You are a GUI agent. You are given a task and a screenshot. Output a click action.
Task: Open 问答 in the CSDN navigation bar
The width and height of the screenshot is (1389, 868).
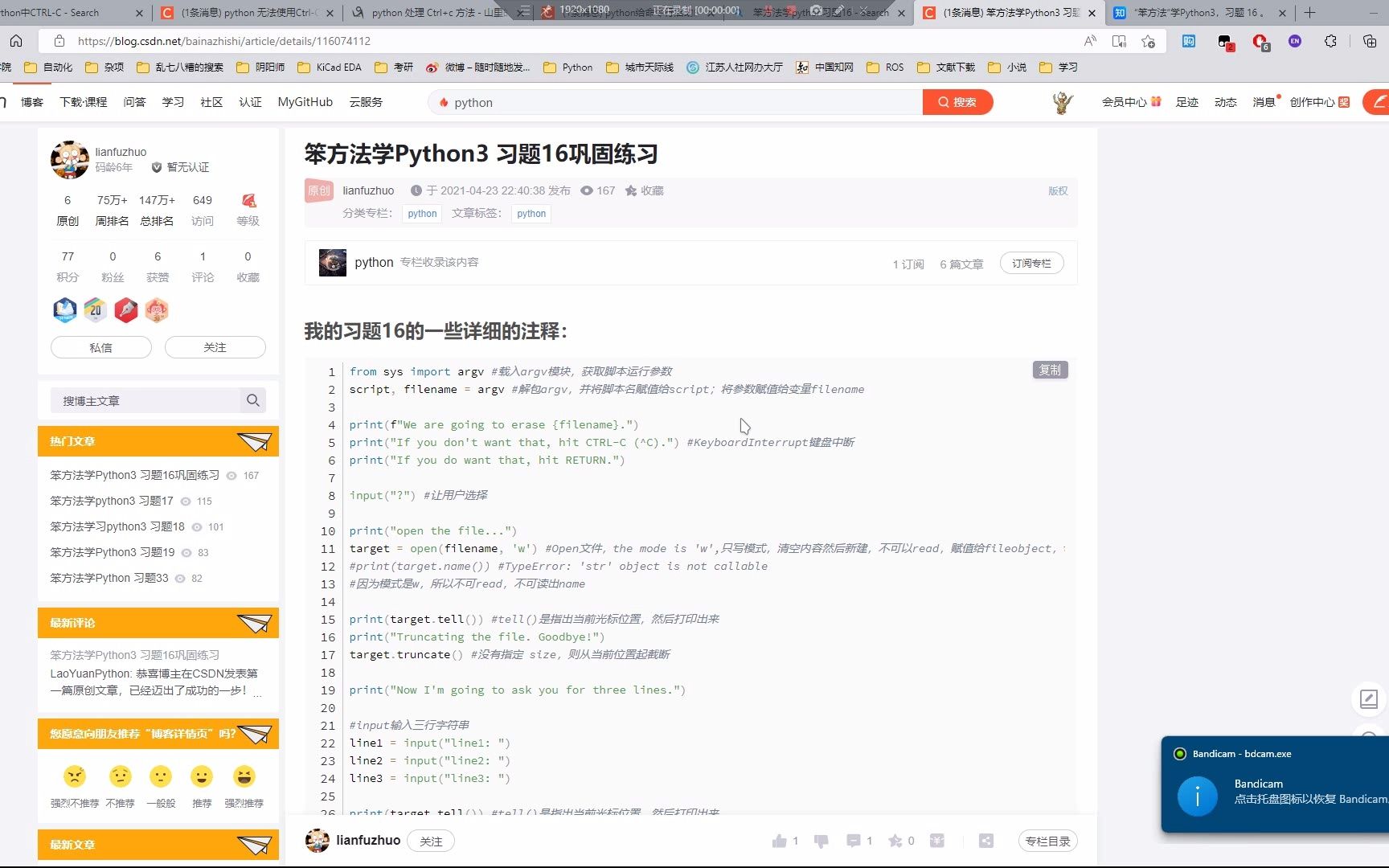click(134, 102)
